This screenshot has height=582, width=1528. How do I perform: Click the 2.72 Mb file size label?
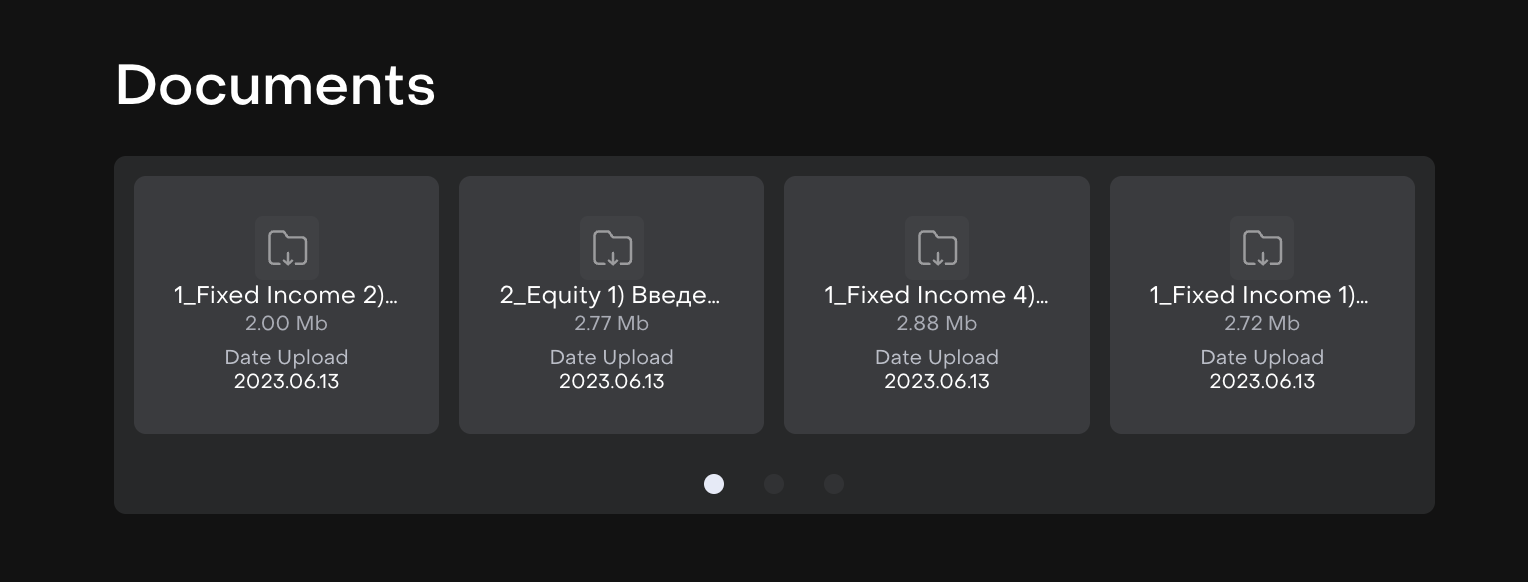point(1262,323)
